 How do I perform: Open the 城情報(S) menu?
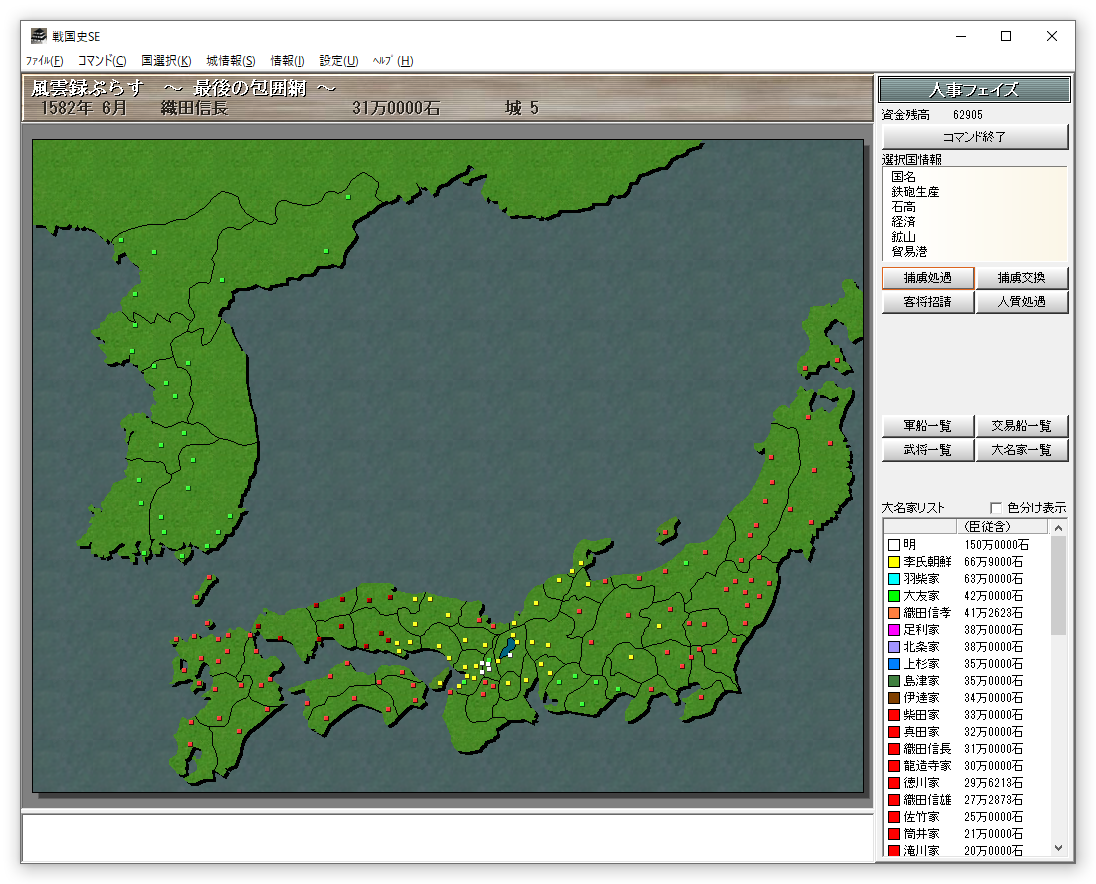[x=231, y=61]
